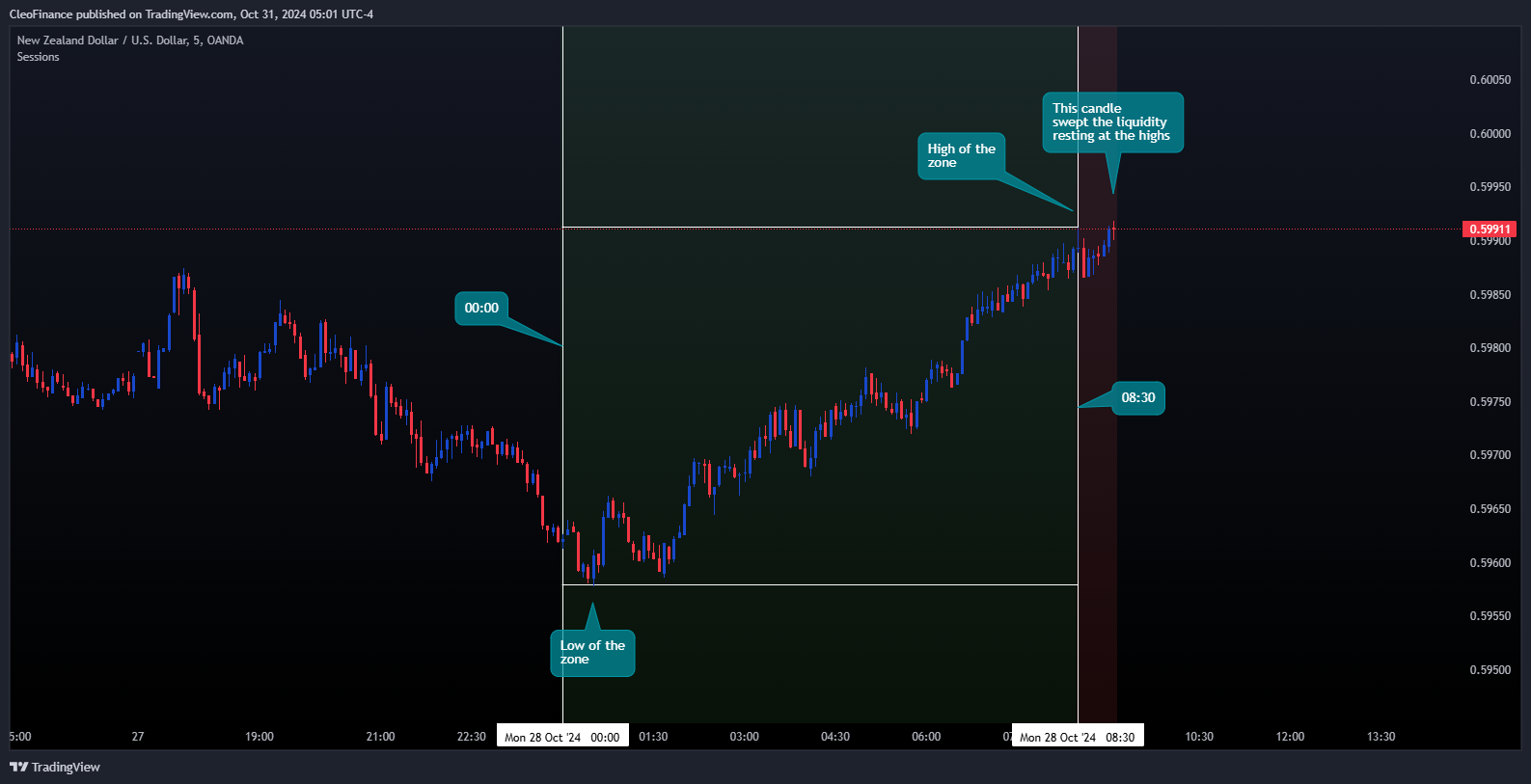The image size is (1531, 784).
Task: Click the 22:30 time axis label
Action: [471, 737]
